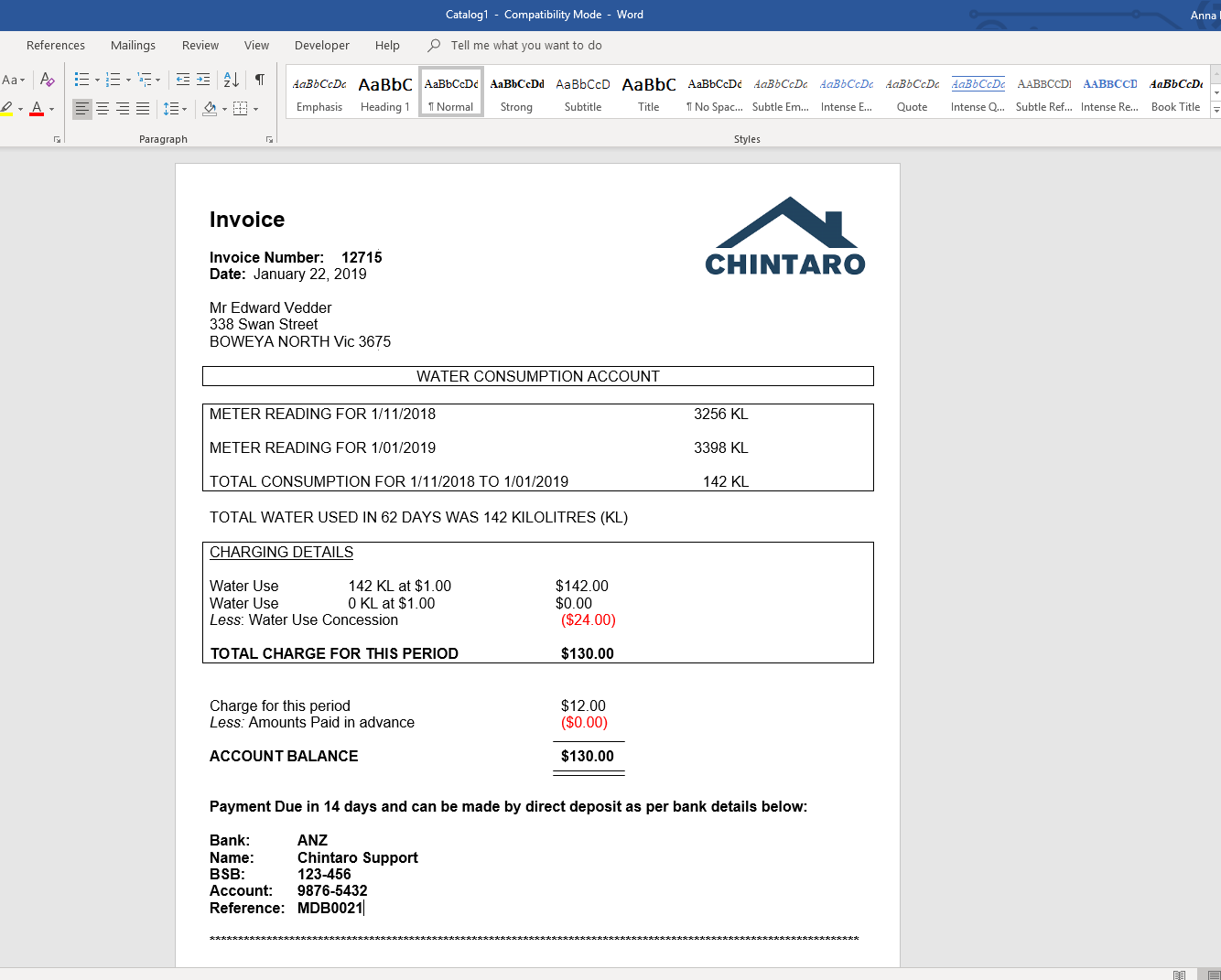Apply the Intense Quote style
This screenshot has width=1221, height=980.
click(x=978, y=92)
